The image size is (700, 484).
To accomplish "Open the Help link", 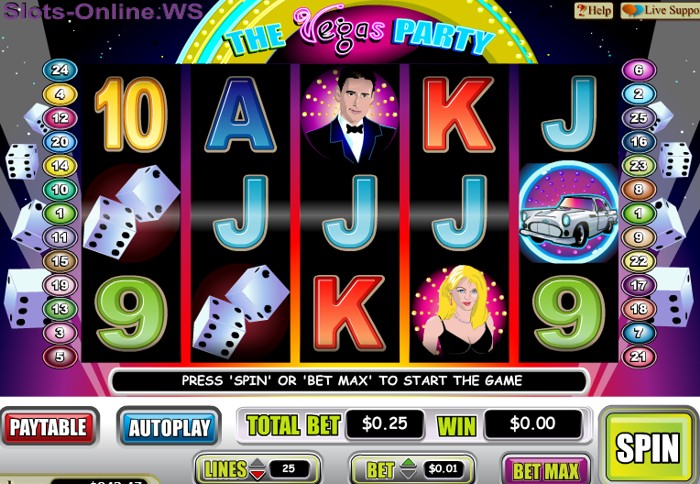I will point(594,10).
